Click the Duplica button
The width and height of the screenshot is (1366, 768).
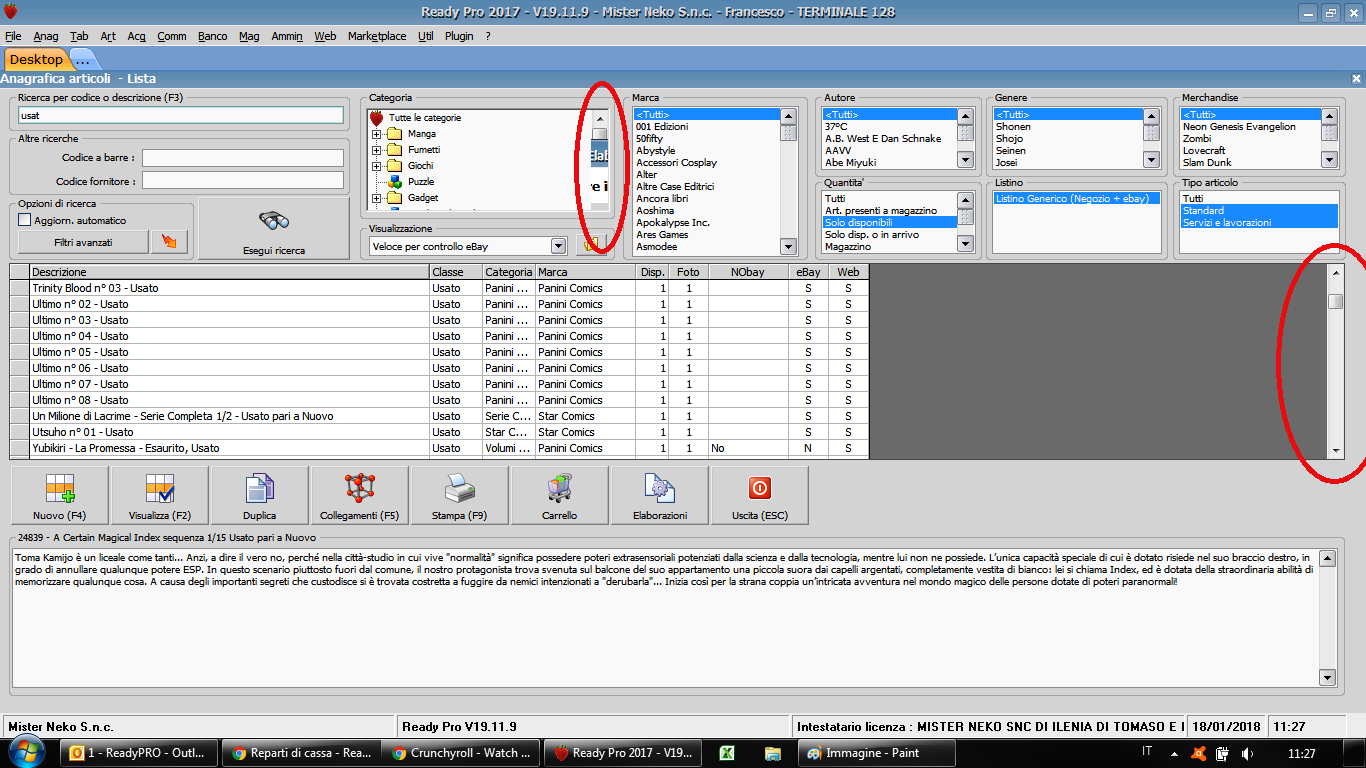tap(260, 495)
